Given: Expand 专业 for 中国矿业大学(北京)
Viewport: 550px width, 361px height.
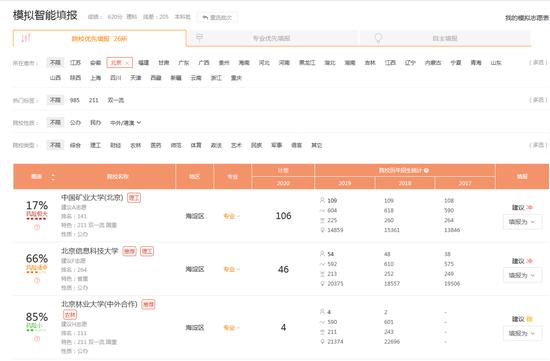Looking at the screenshot, I should click(232, 216).
